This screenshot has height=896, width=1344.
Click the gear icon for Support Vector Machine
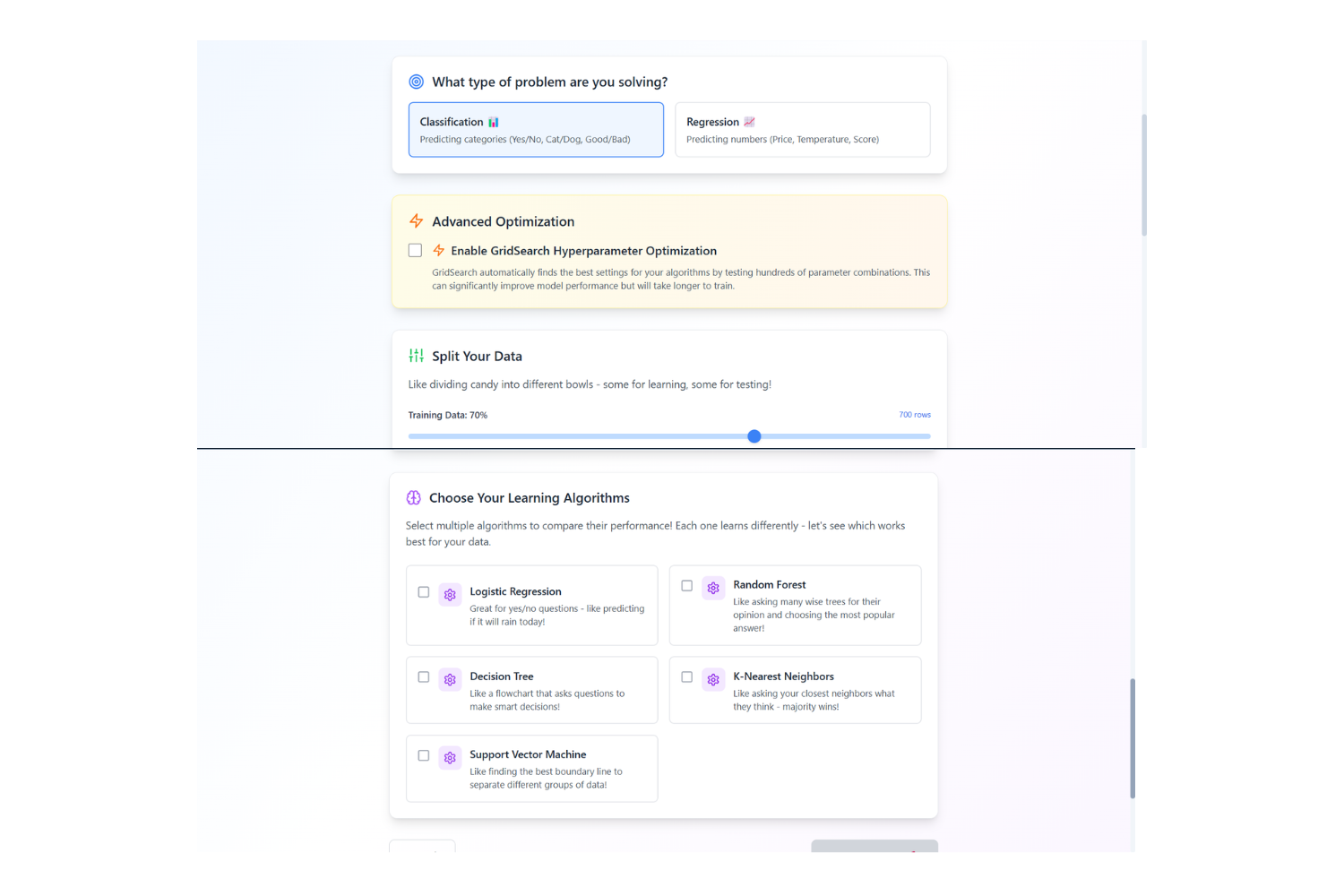[x=450, y=758]
